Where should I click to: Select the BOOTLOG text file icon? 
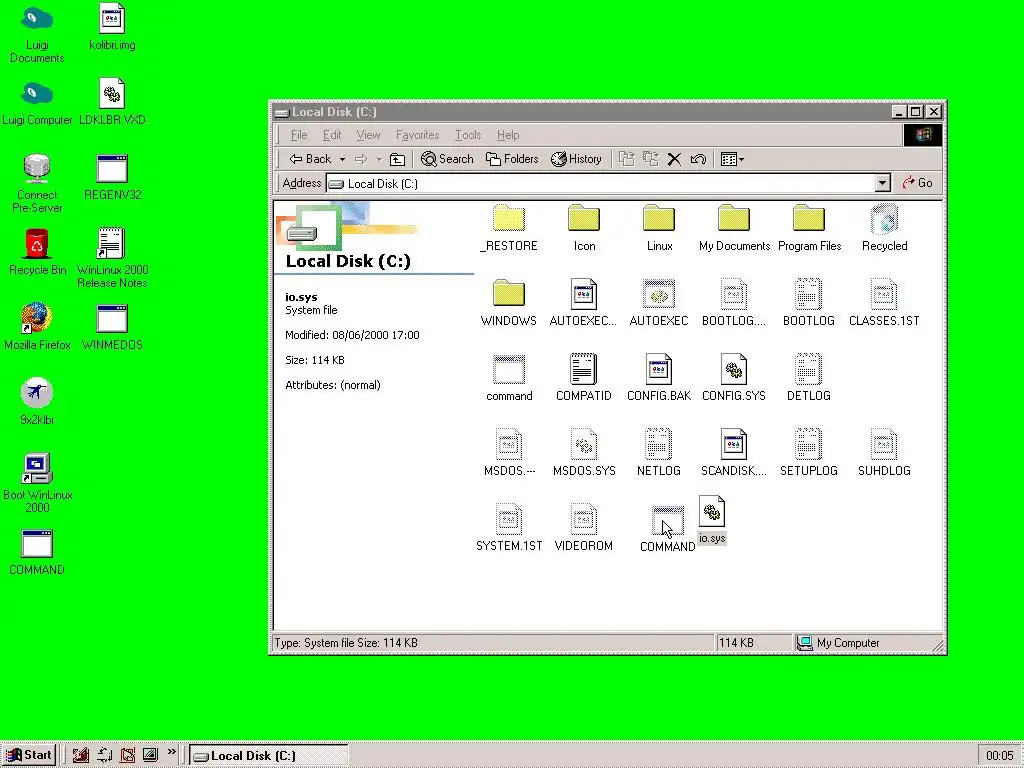click(x=809, y=293)
